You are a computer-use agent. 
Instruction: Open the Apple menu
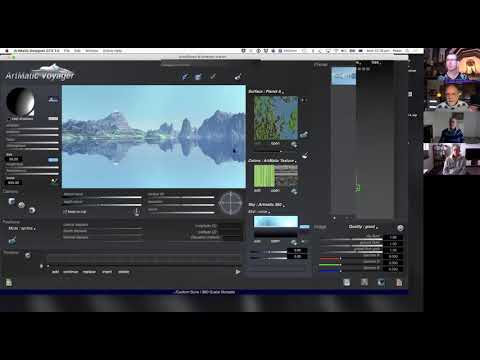tap(7, 51)
